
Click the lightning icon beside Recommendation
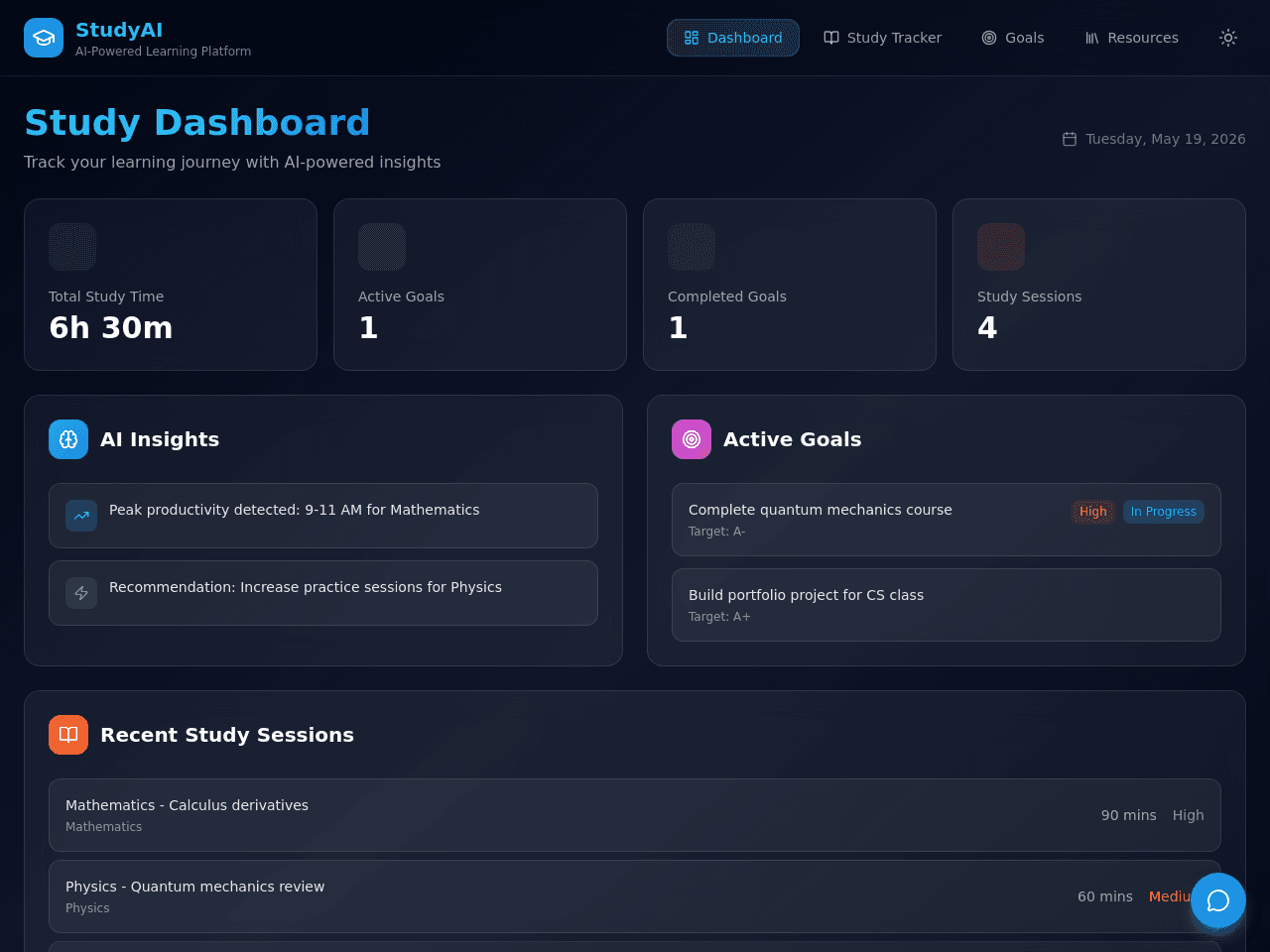click(x=81, y=593)
